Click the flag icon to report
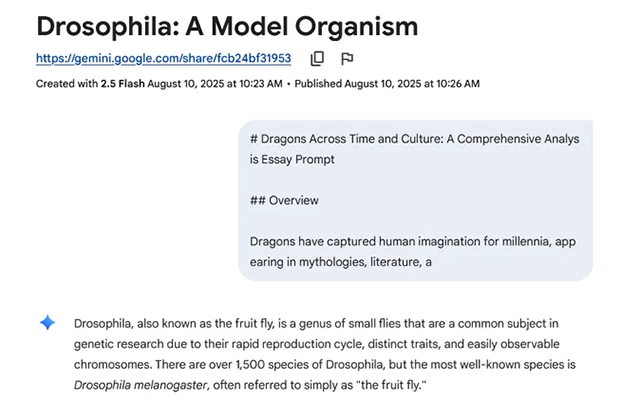640x400 pixels. [x=347, y=58]
